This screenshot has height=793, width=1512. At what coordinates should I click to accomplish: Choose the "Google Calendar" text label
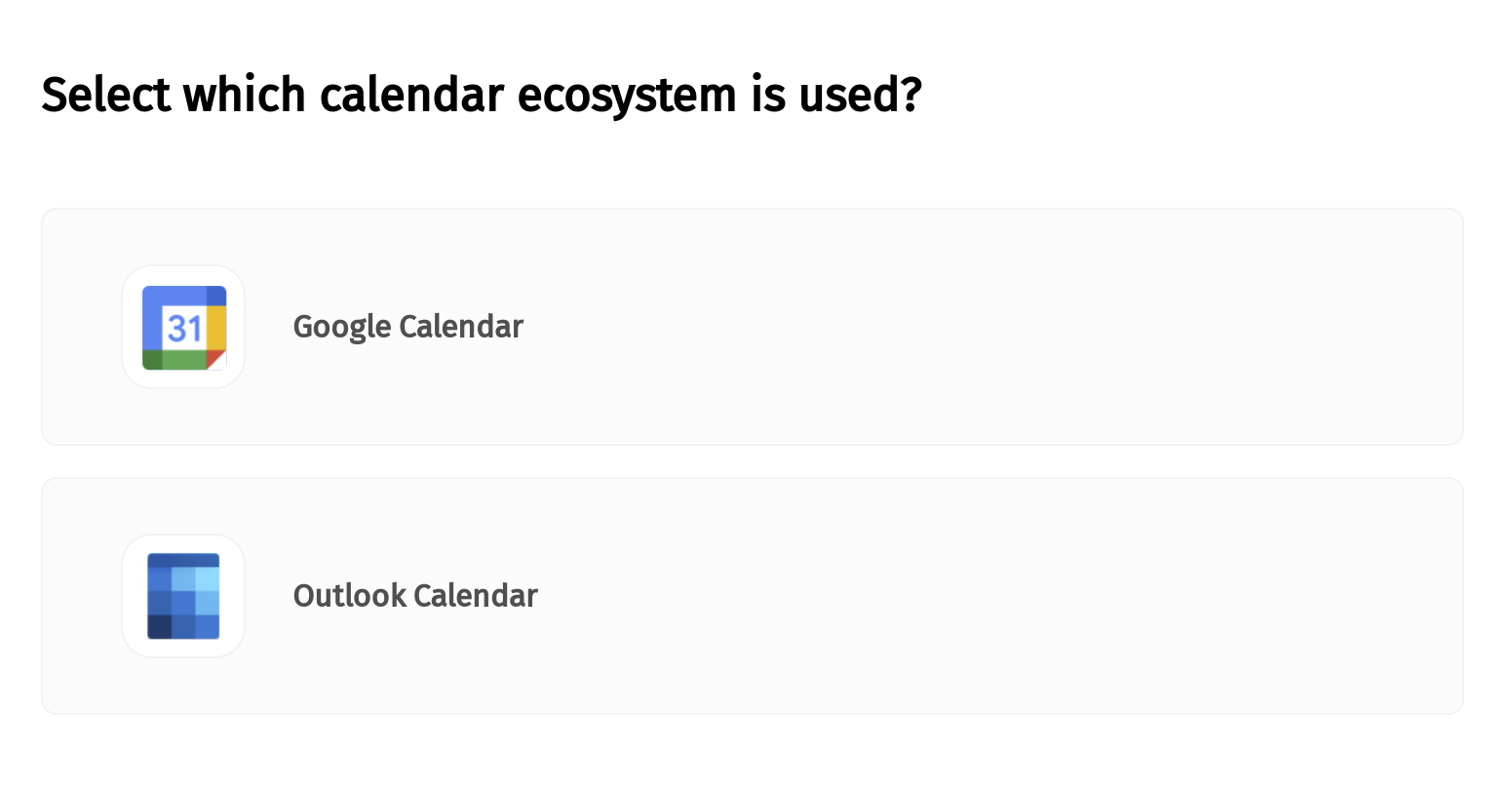pyautogui.click(x=407, y=327)
